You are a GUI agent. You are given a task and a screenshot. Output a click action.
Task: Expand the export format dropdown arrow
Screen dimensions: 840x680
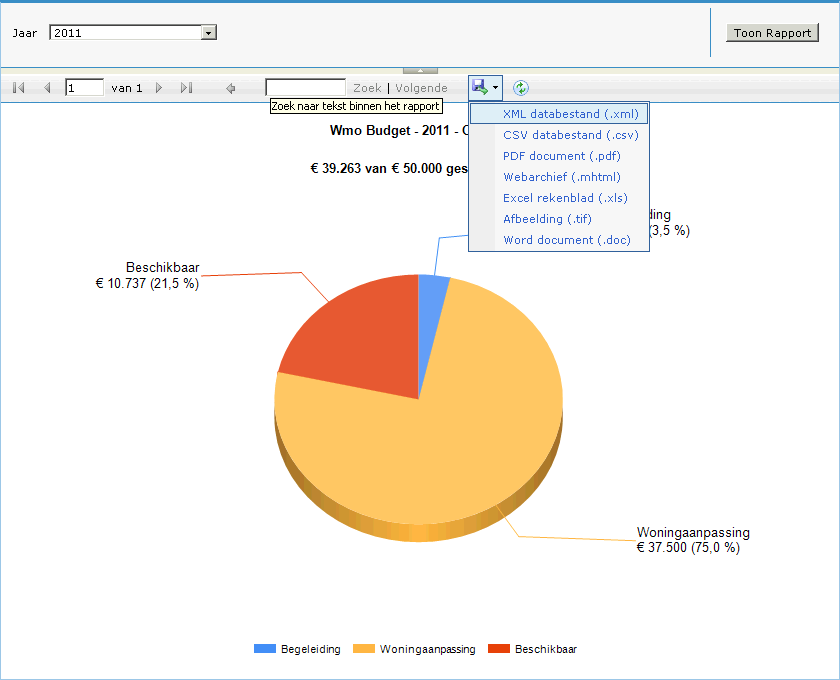click(x=493, y=87)
